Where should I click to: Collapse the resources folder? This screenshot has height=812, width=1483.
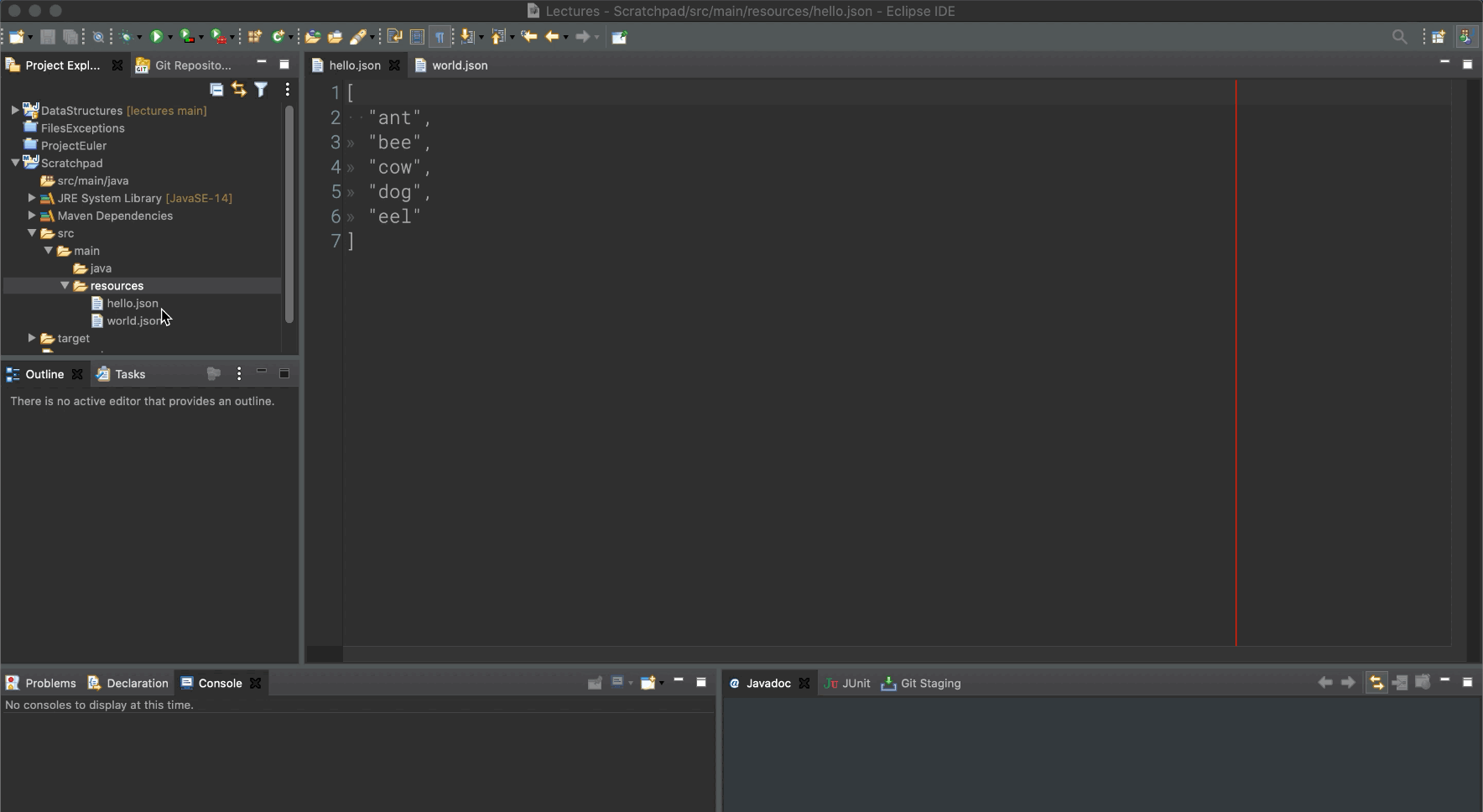(x=65, y=285)
